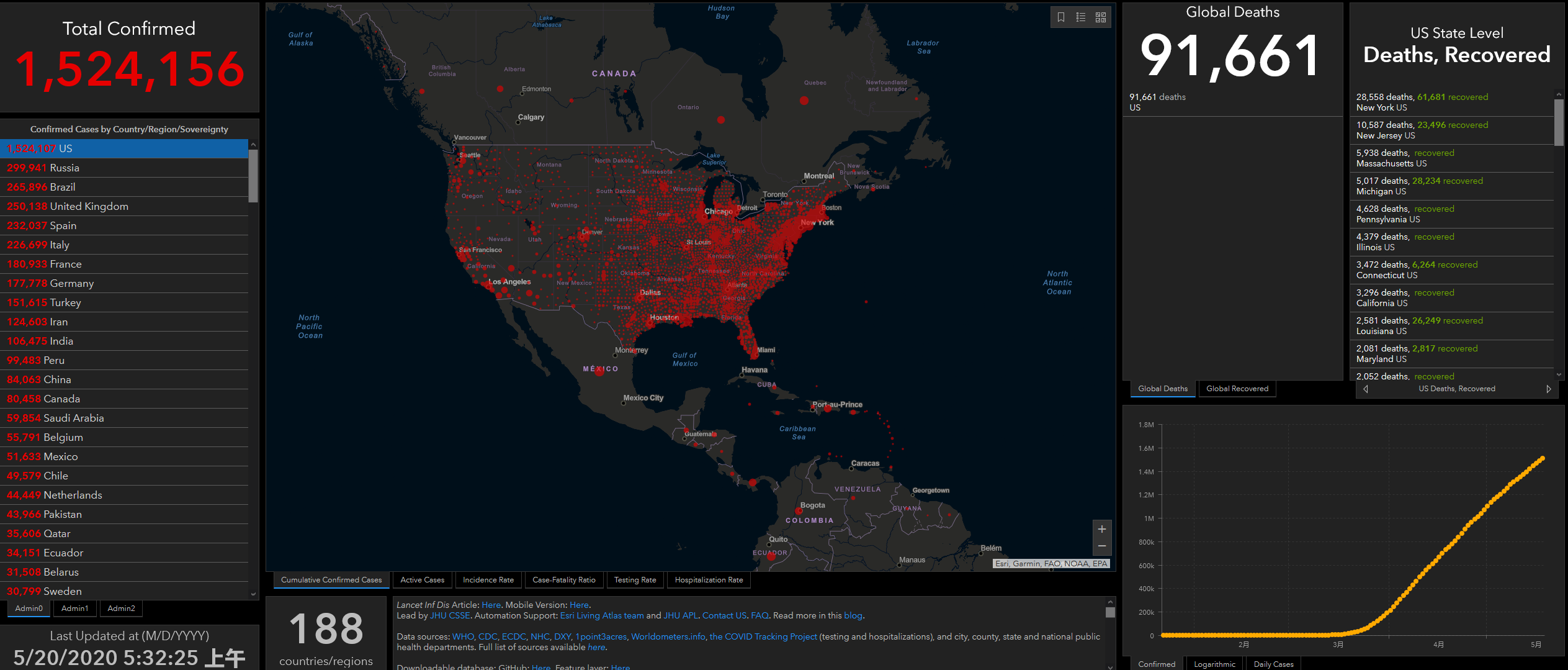The image size is (1568, 670).
Task: Click the US state list scrollbar thumb
Action: (1559, 122)
